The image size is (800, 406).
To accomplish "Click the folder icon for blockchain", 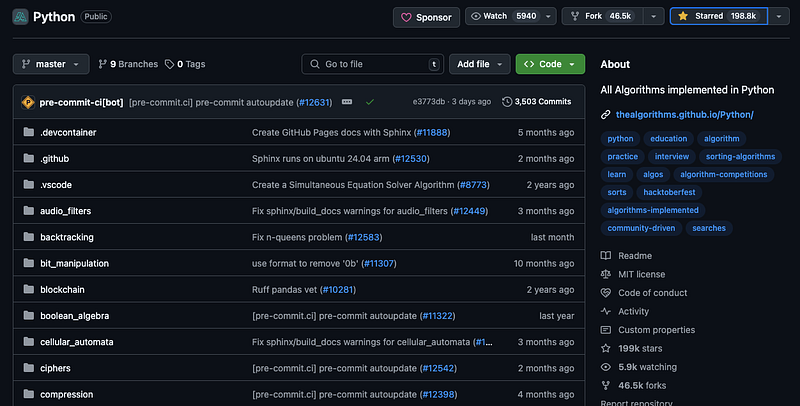I will click(x=29, y=289).
